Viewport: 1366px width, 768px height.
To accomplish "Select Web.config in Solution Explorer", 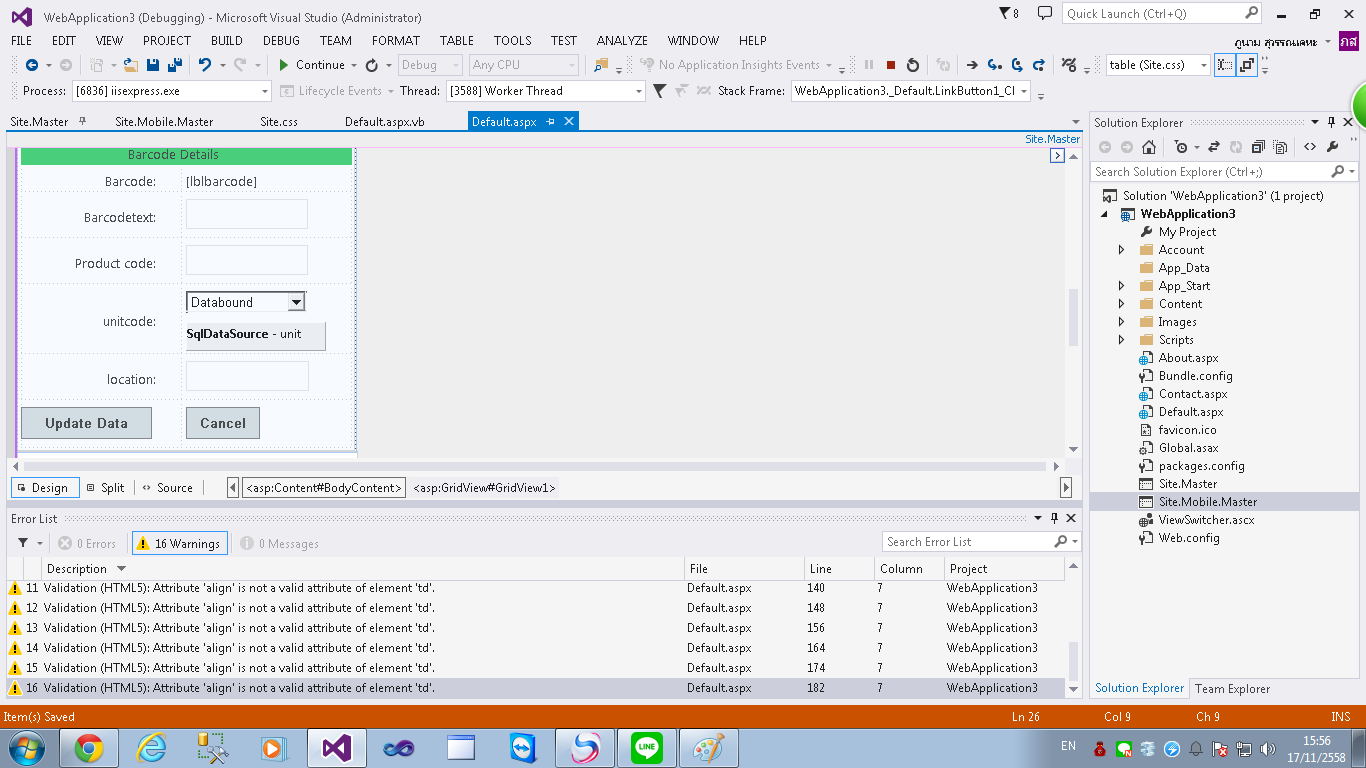I will click(x=1189, y=538).
